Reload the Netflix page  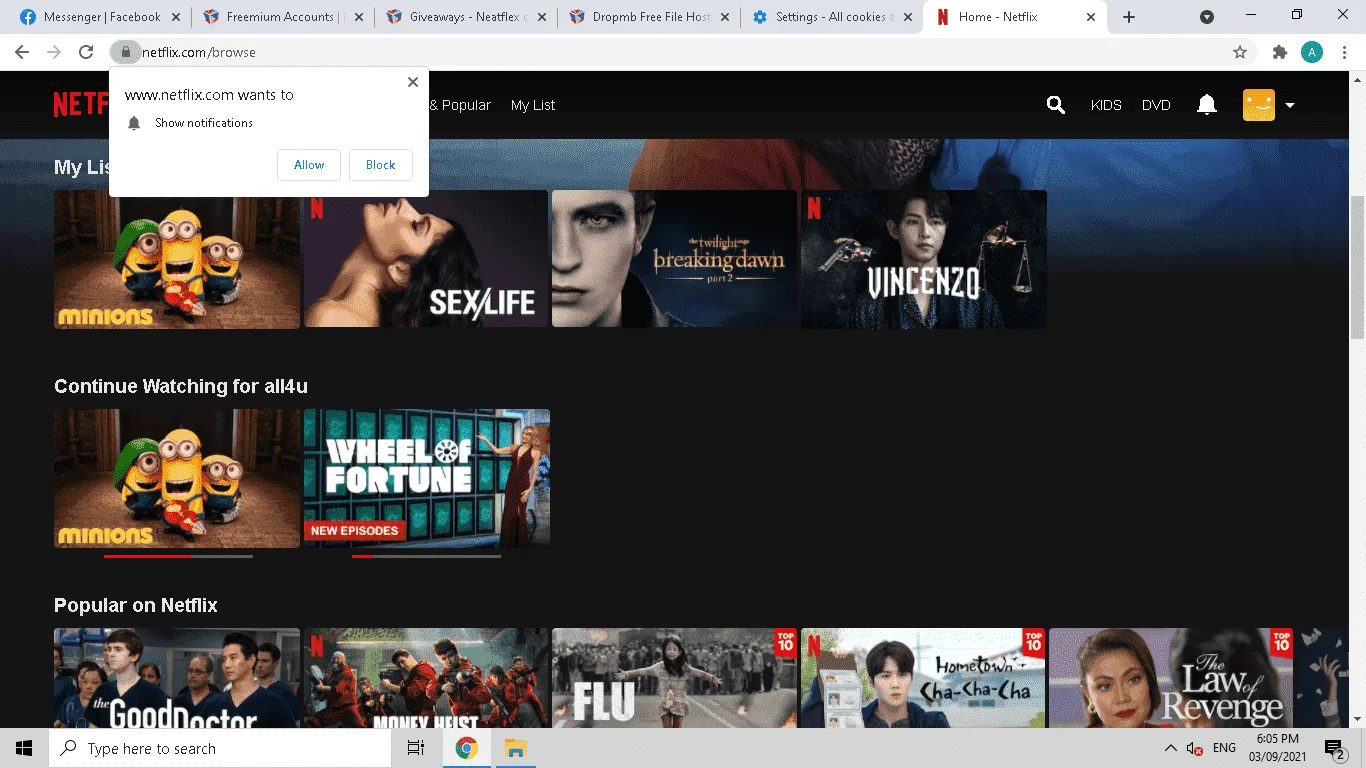(86, 52)
